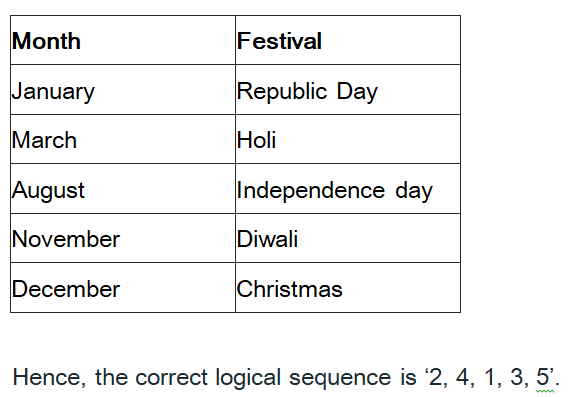Click the word 'logical' in the sentence
Viewport: 574px width, 397px height.
click(249, 378)
